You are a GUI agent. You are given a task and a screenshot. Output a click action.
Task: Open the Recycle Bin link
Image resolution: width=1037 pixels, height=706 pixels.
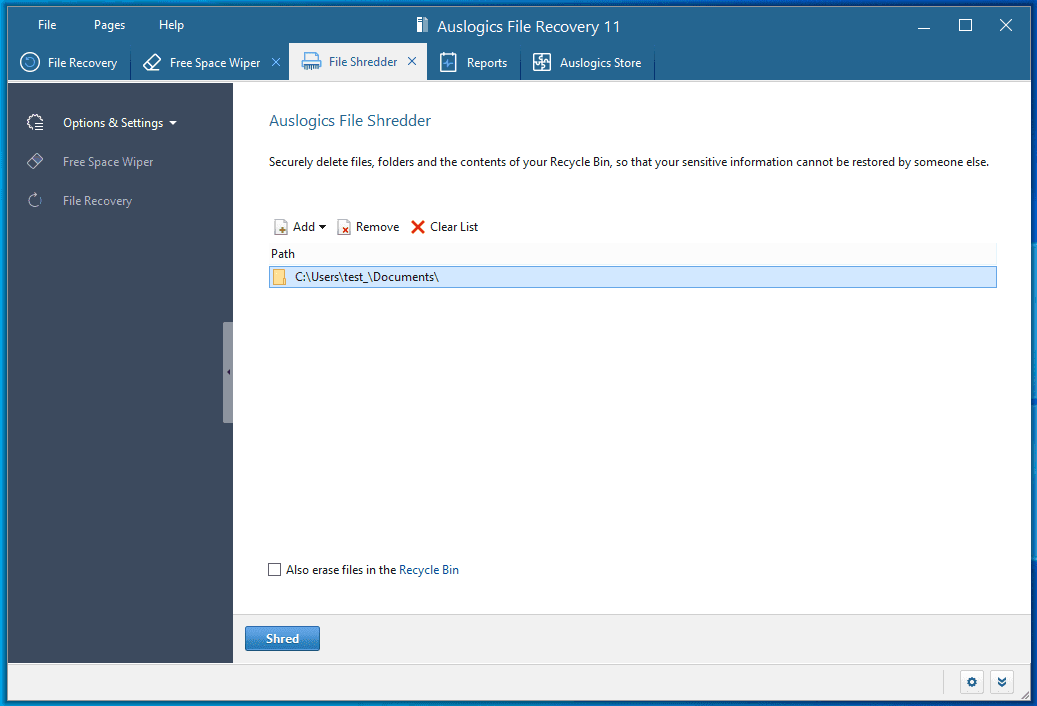point(429,569)
